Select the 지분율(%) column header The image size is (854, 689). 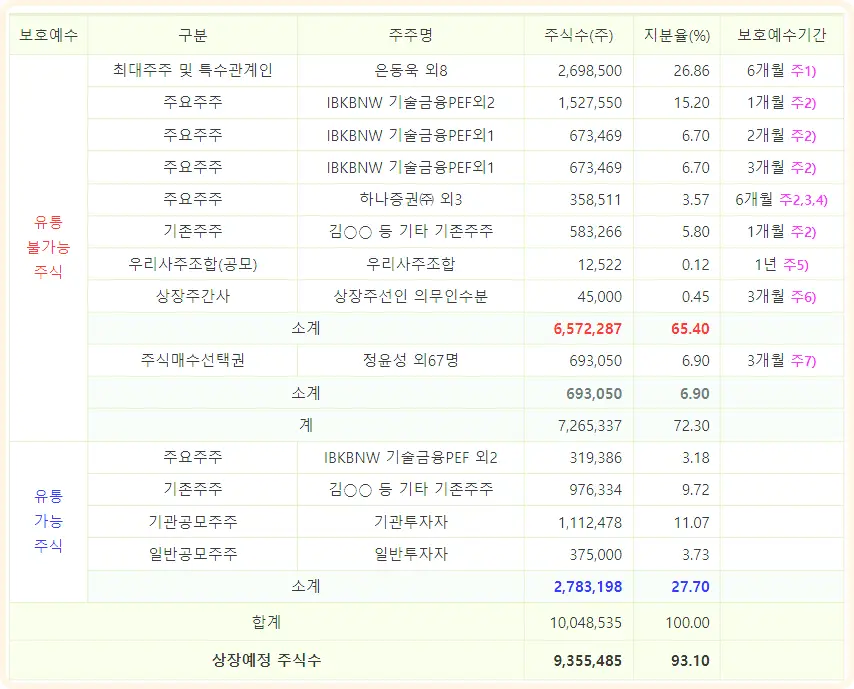click(677, 33)
